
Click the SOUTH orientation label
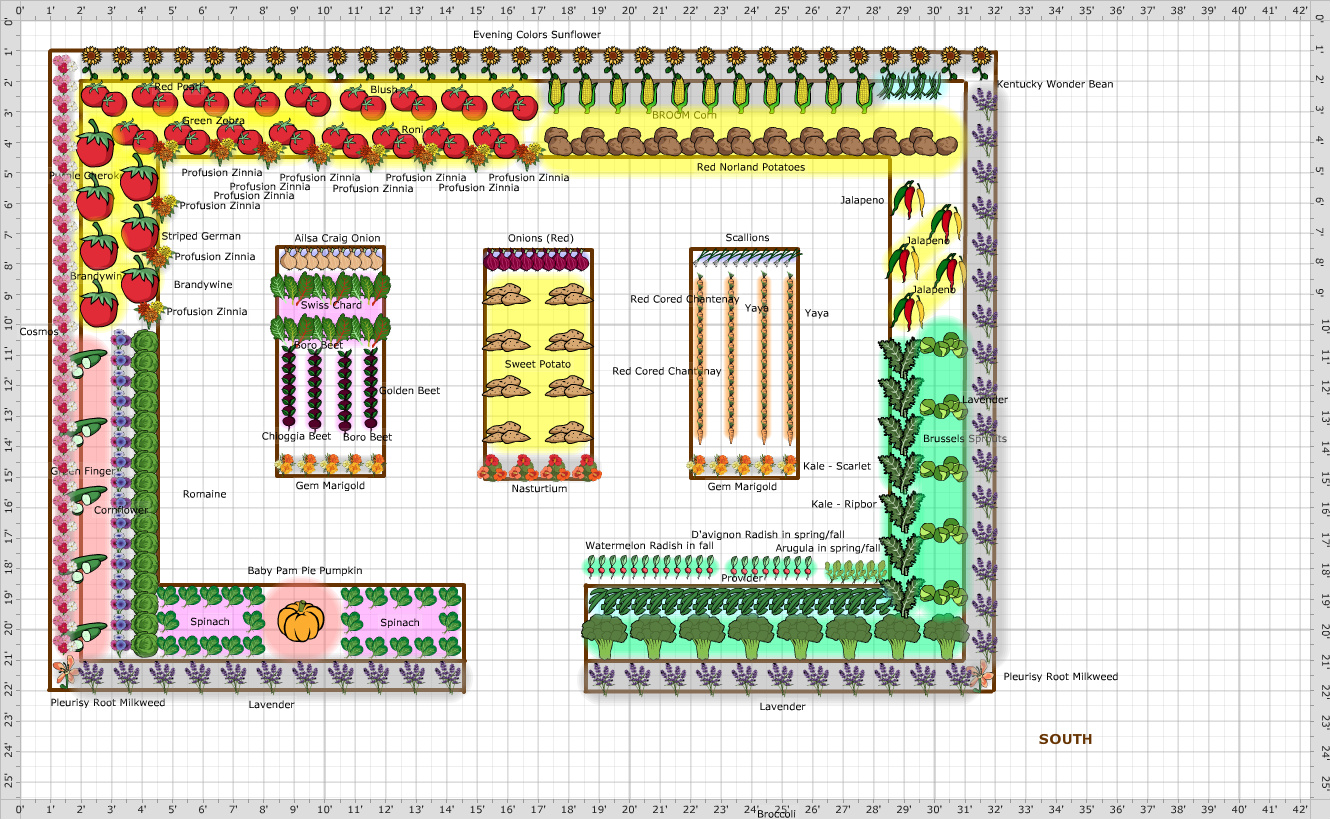(1064, 739)
